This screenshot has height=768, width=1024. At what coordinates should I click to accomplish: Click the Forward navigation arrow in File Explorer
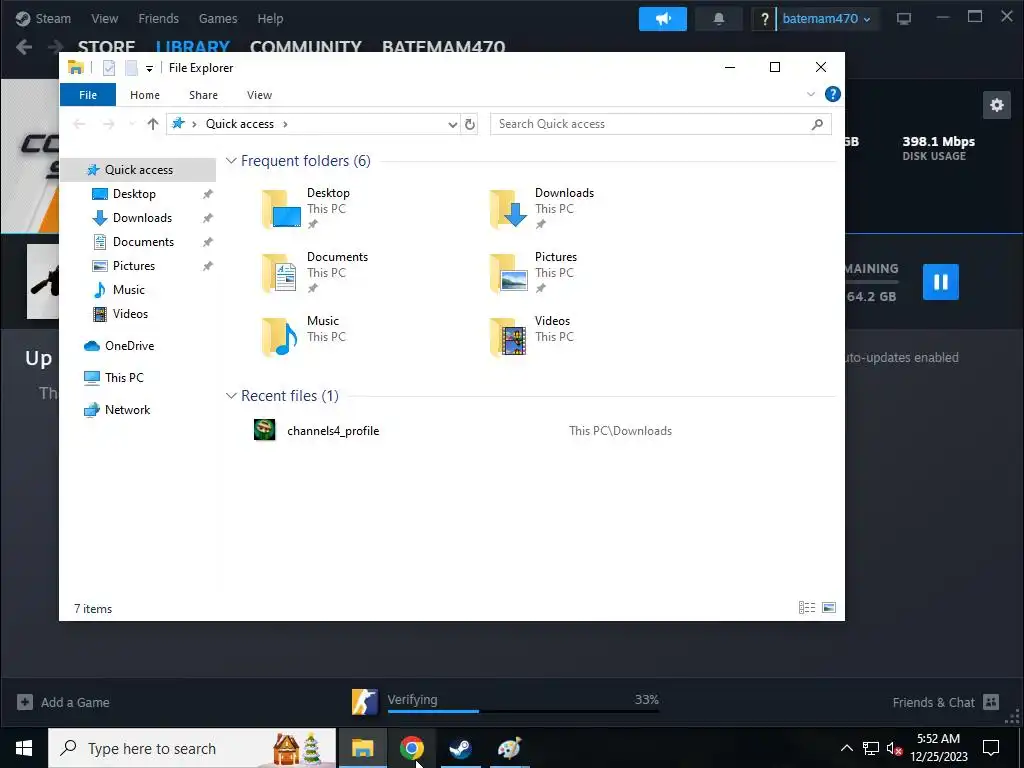tap(108, 124)
